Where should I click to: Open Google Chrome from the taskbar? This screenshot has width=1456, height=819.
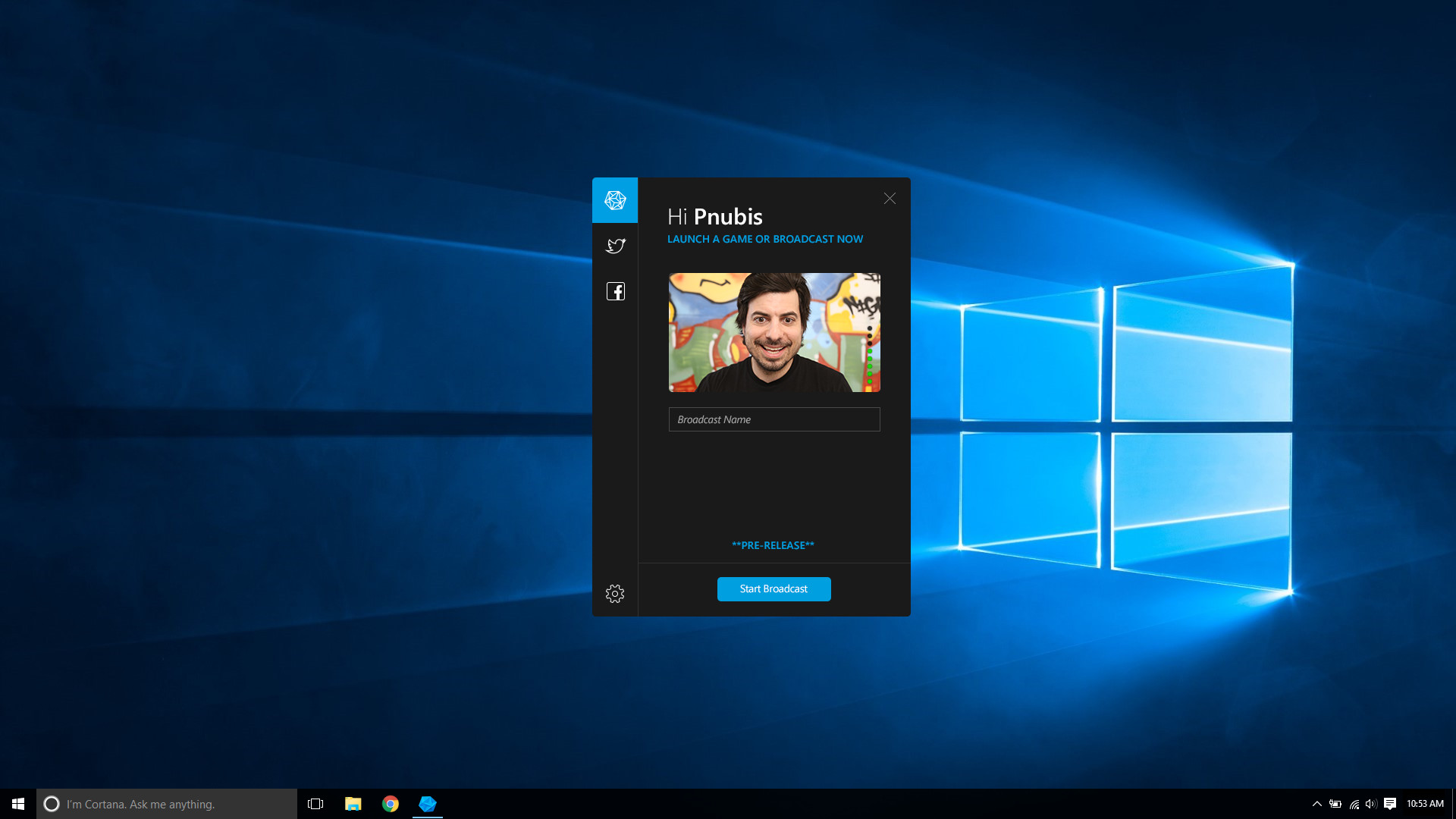391,804
